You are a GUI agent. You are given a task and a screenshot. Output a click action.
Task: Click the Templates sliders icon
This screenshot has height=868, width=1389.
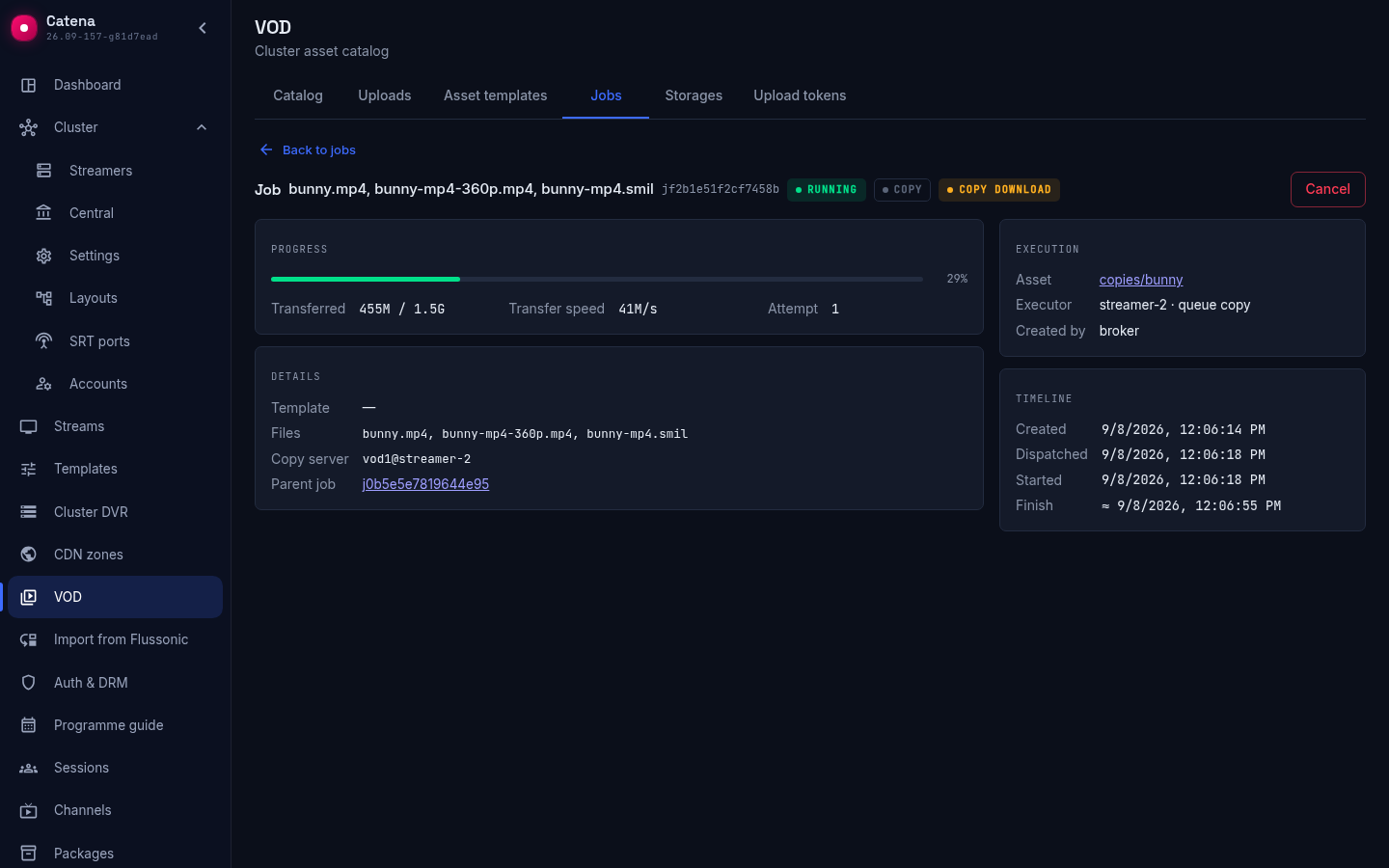[29, 469]
